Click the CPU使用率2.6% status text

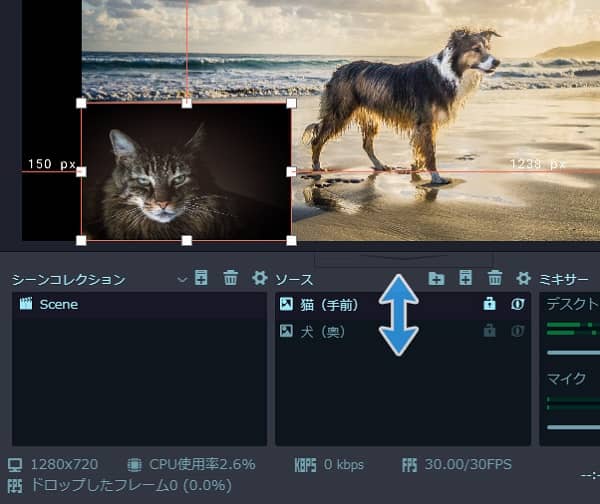click(x=202, y=464)
